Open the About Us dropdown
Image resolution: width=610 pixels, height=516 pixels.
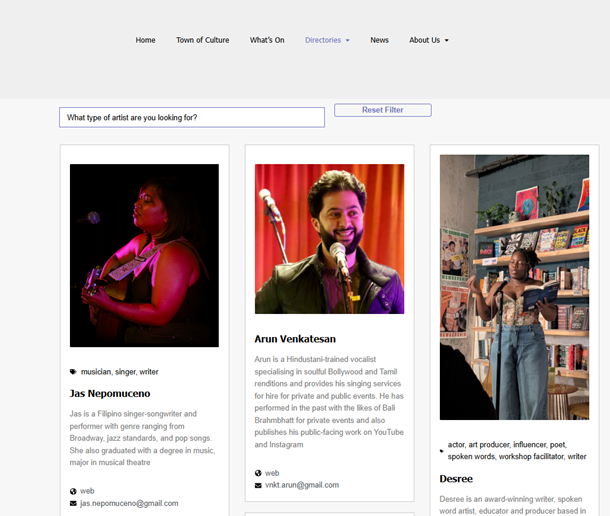tap(428, 40)
